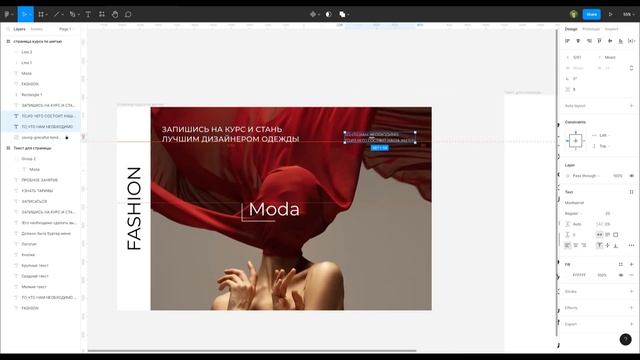Image resolution: width=640 pixels, height=360 pixels.
Task: Set text align center
Action: 576,245
